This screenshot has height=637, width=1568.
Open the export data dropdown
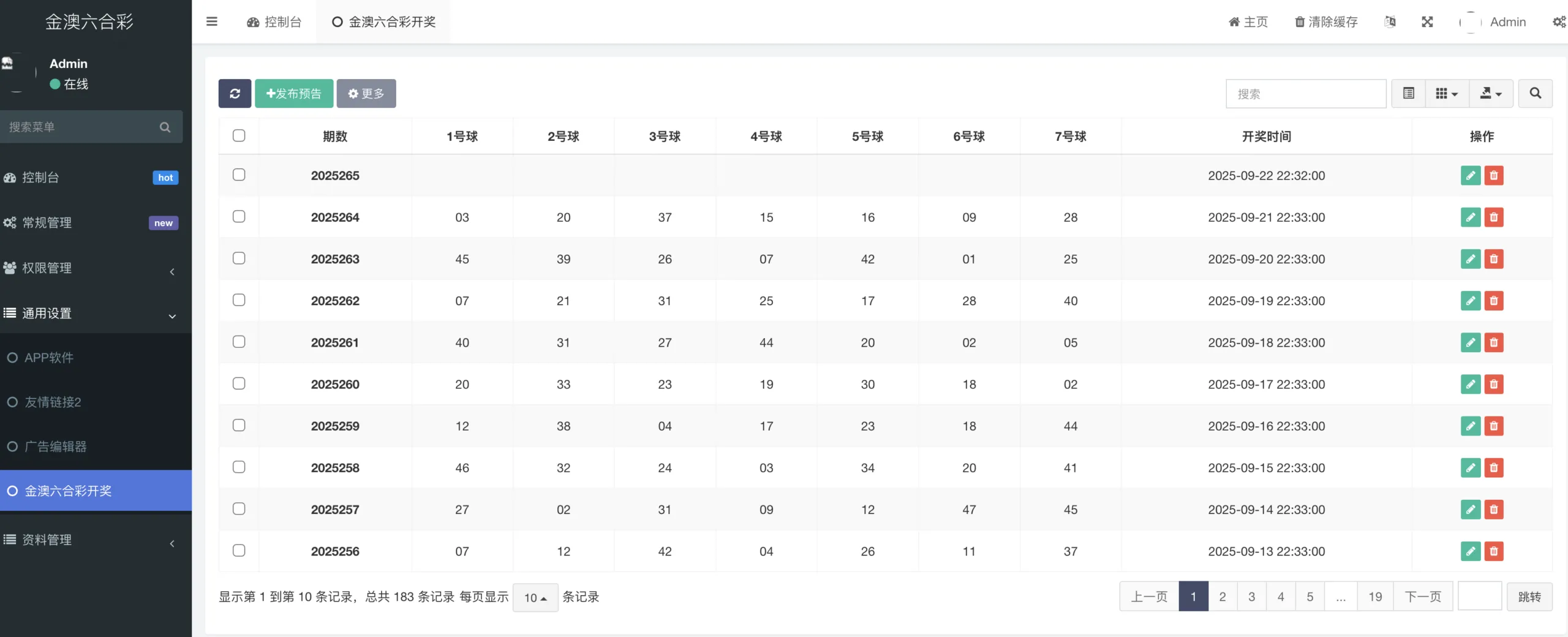tap(1491, 93)
